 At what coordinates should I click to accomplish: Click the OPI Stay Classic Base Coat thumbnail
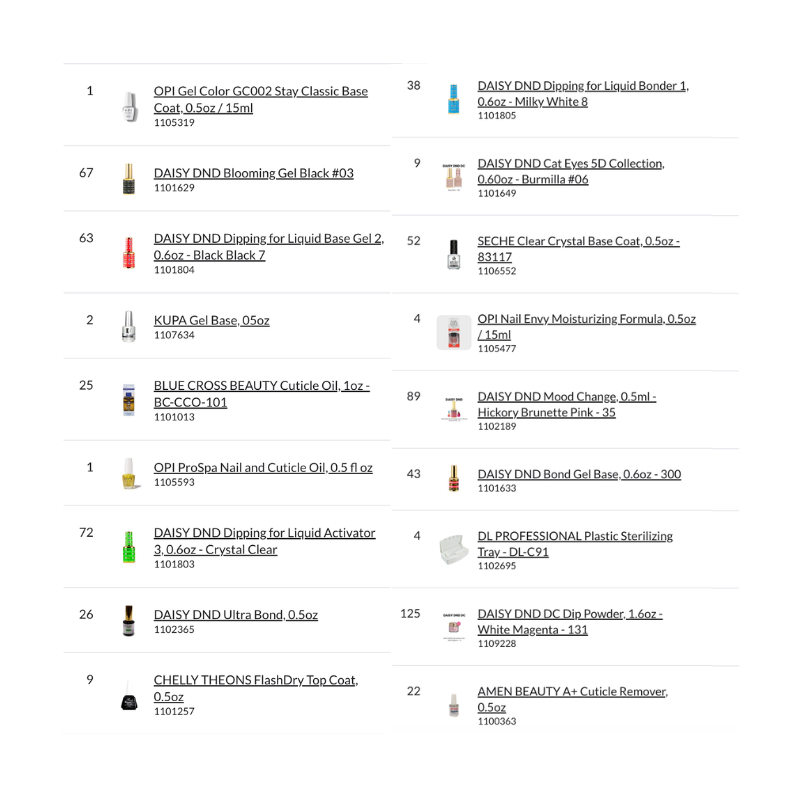[129, 106]
